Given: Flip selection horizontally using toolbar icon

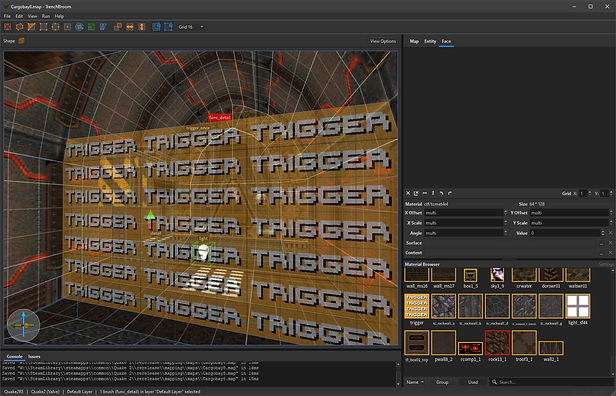Looking at the screenshot, I should click(130, 27).
